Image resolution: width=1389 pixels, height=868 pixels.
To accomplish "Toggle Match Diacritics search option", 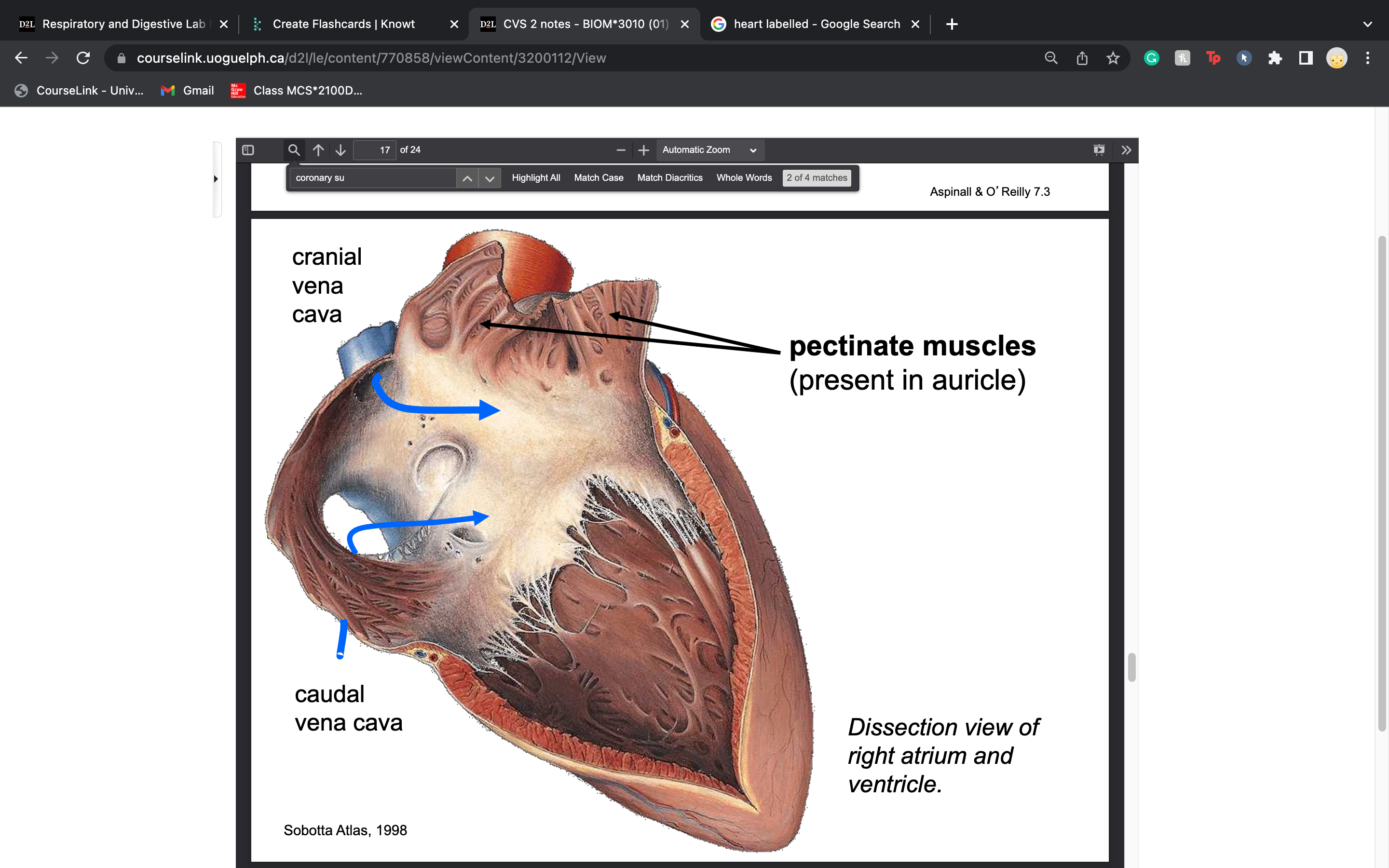I will point(670,178).
